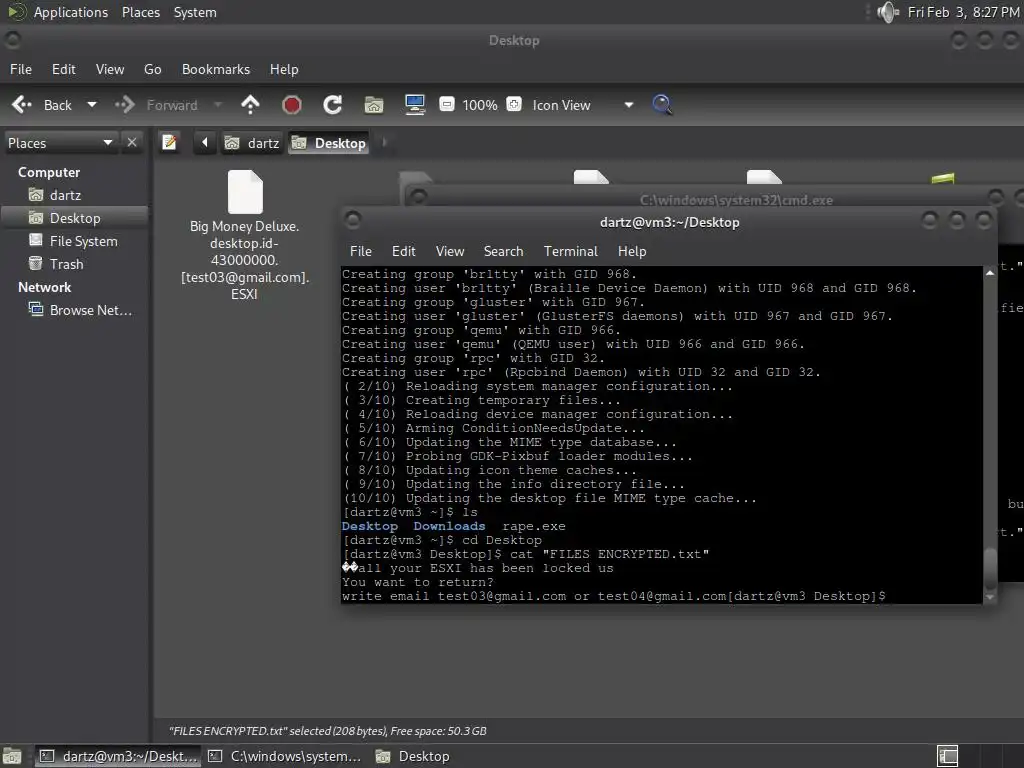Viewport: 1024px width, 768px height.
Task: Go back with the Back arrow icon
Action: [22, 104]
